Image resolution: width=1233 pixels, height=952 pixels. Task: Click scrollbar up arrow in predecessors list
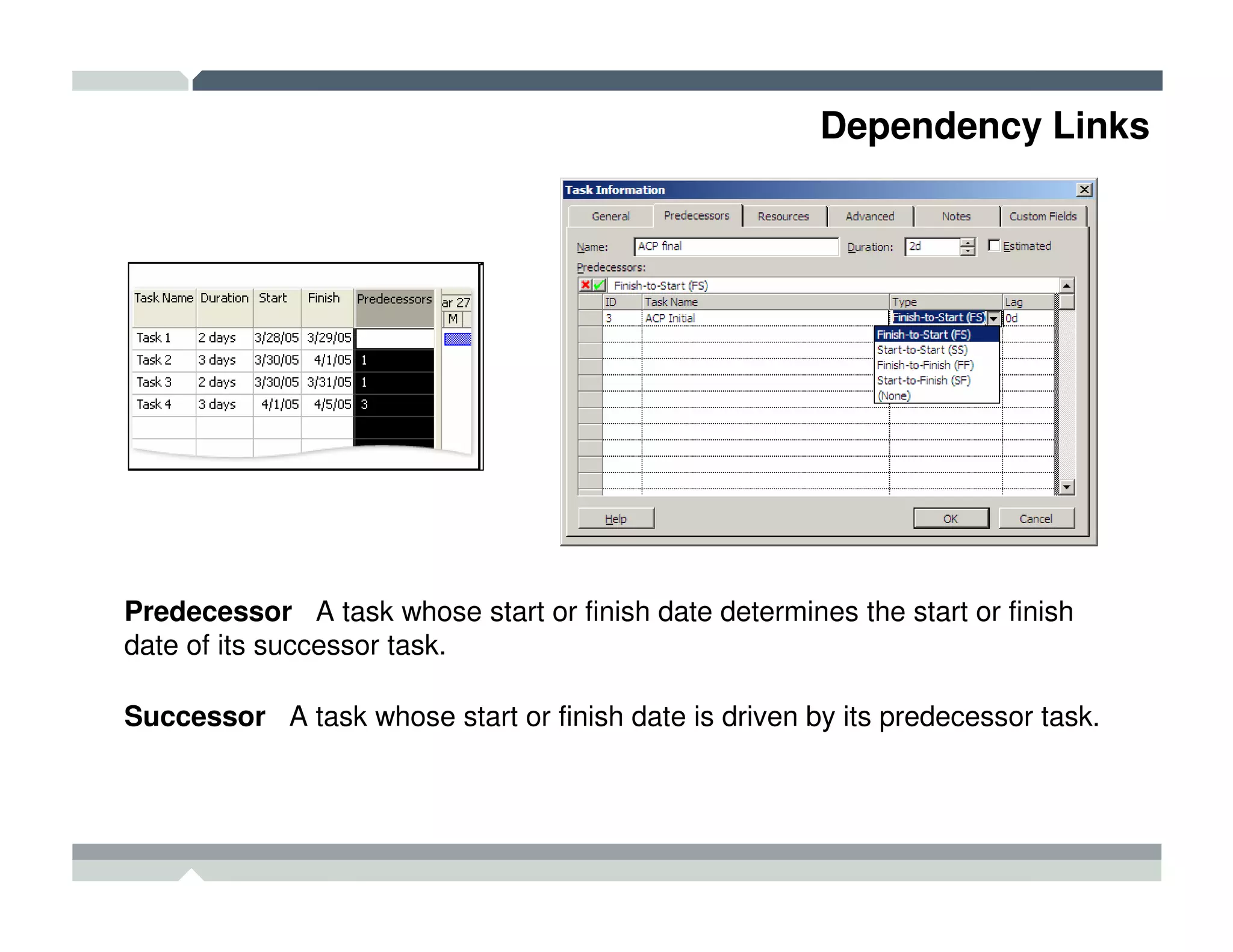pos(1066,285)
